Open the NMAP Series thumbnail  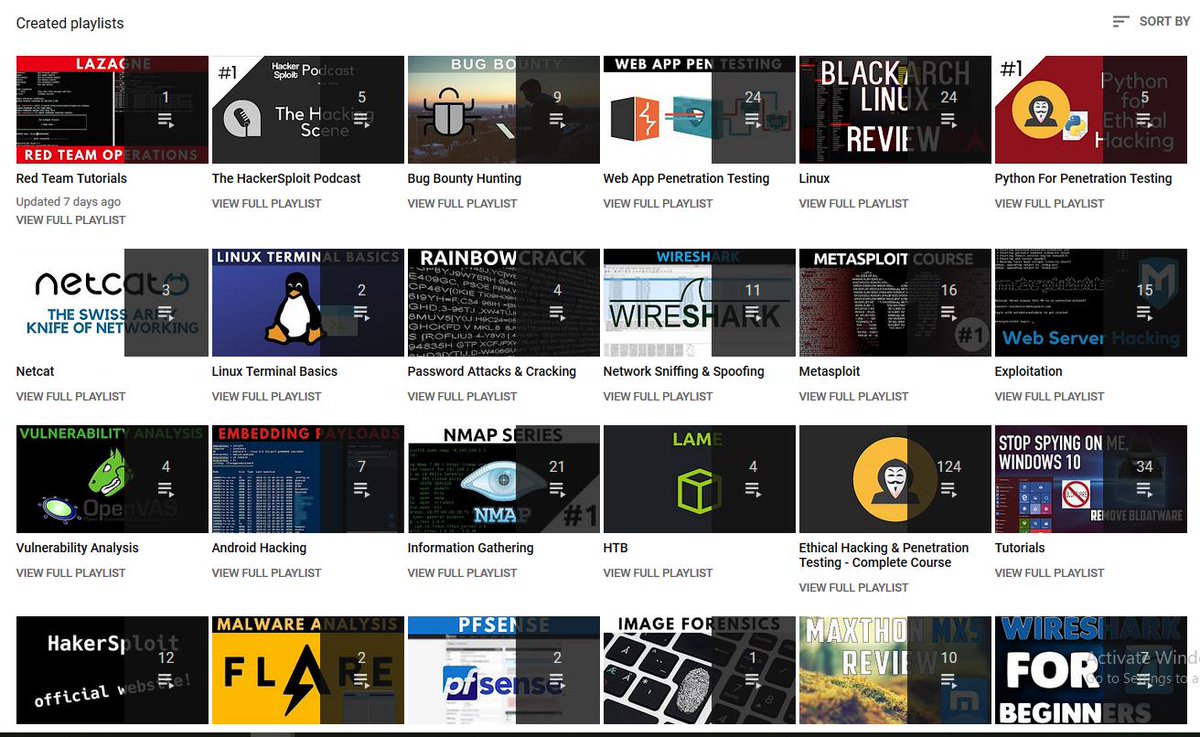click(x=504, y=479)
